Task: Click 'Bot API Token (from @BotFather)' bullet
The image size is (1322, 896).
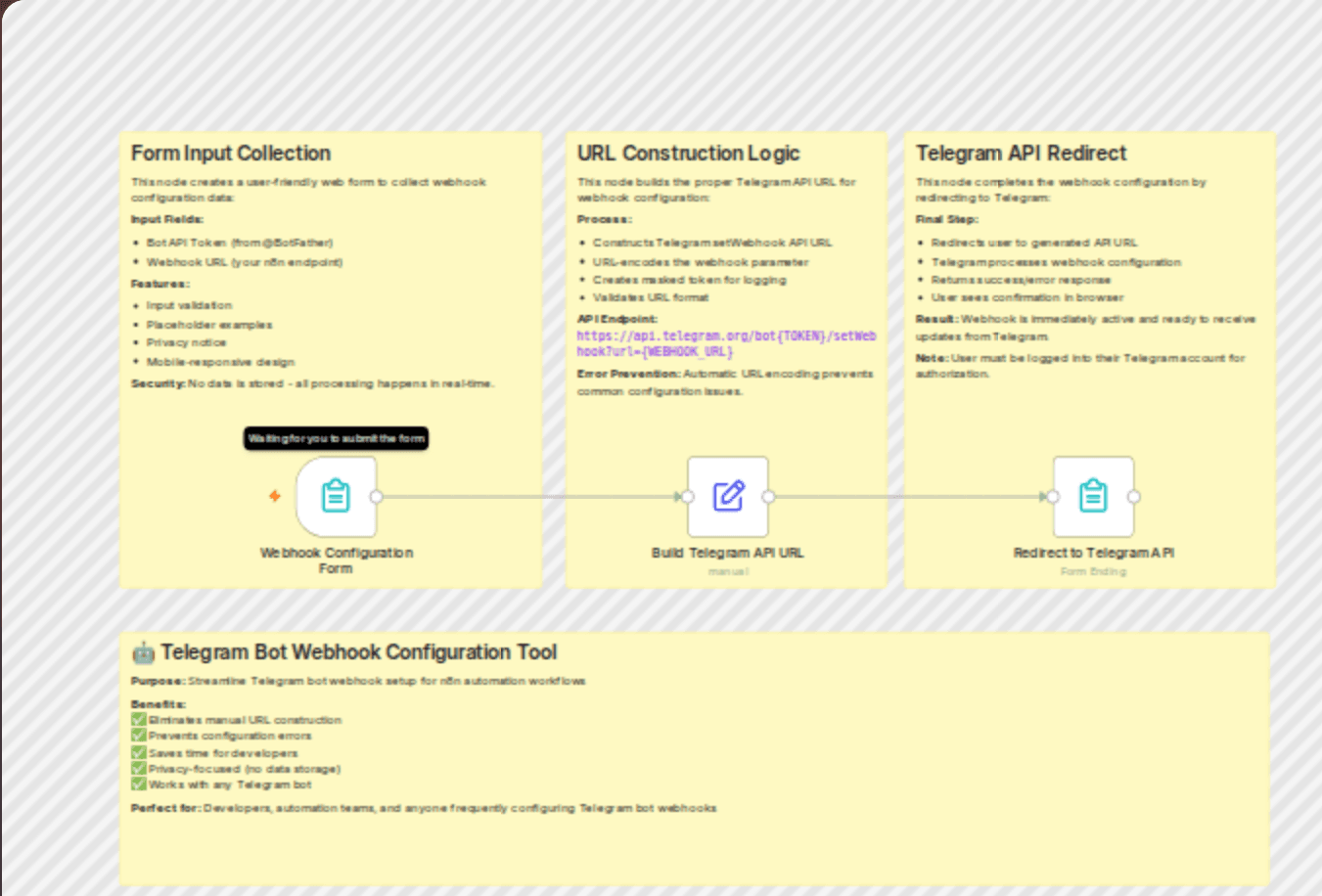Action: coord(240,243)
